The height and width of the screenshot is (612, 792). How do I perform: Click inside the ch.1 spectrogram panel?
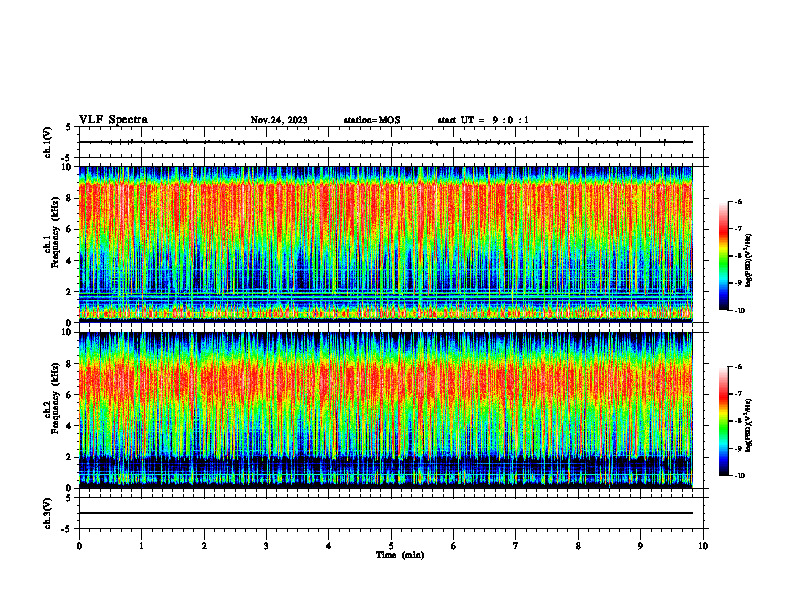pos(386,244)
